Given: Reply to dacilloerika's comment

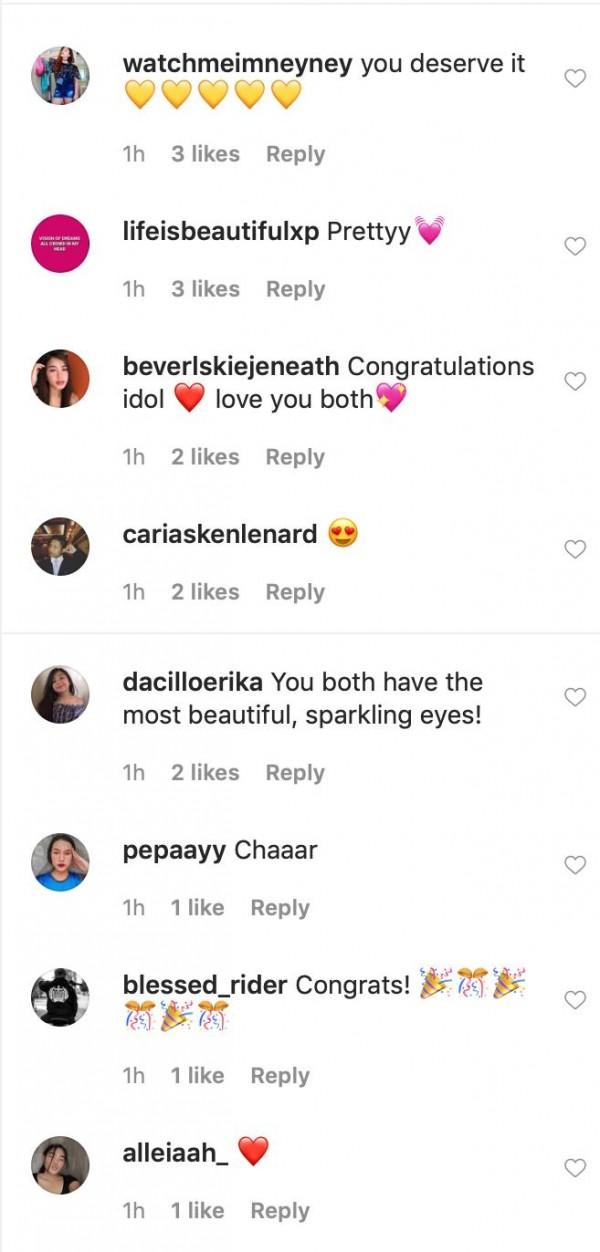Looking at the screenshot, I should (x=295, y=773).
